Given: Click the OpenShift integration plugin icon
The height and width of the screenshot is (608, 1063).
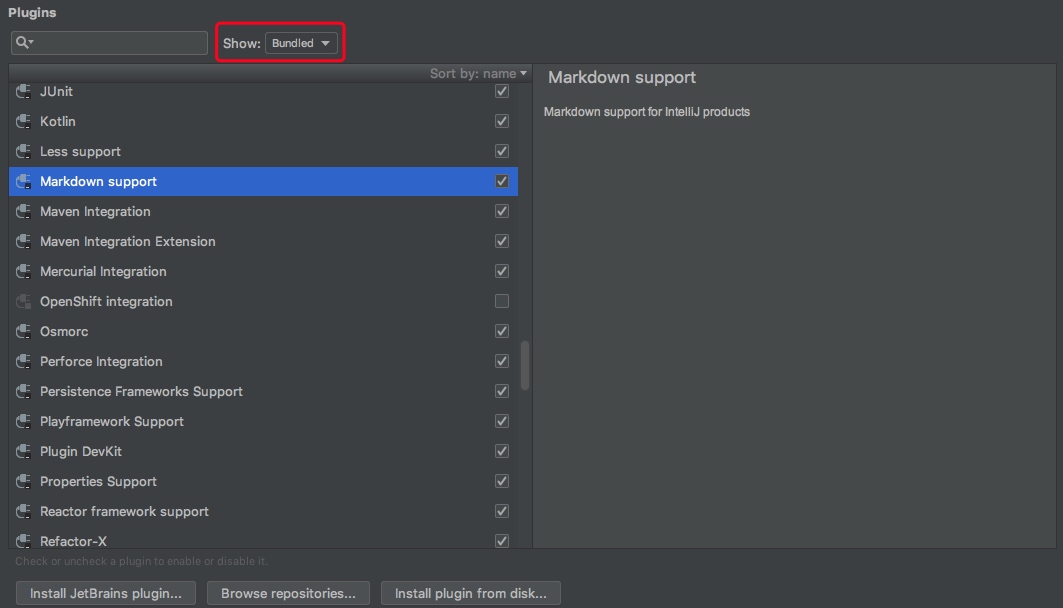Looking at the screenshot, I should [24, 302].
